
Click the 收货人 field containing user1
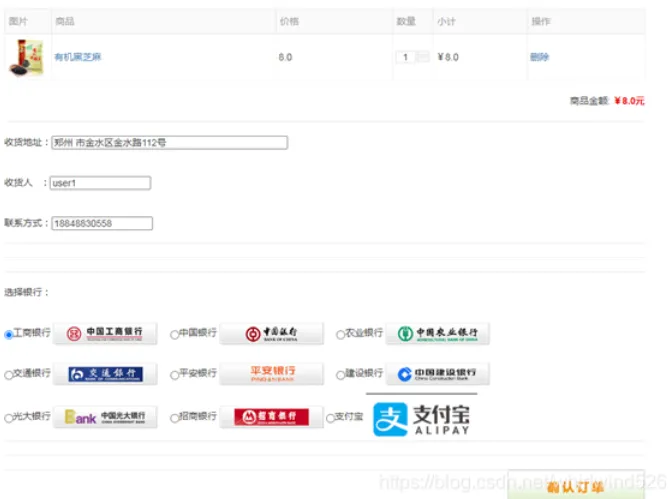pyautogui.click(x=100, y=183)
